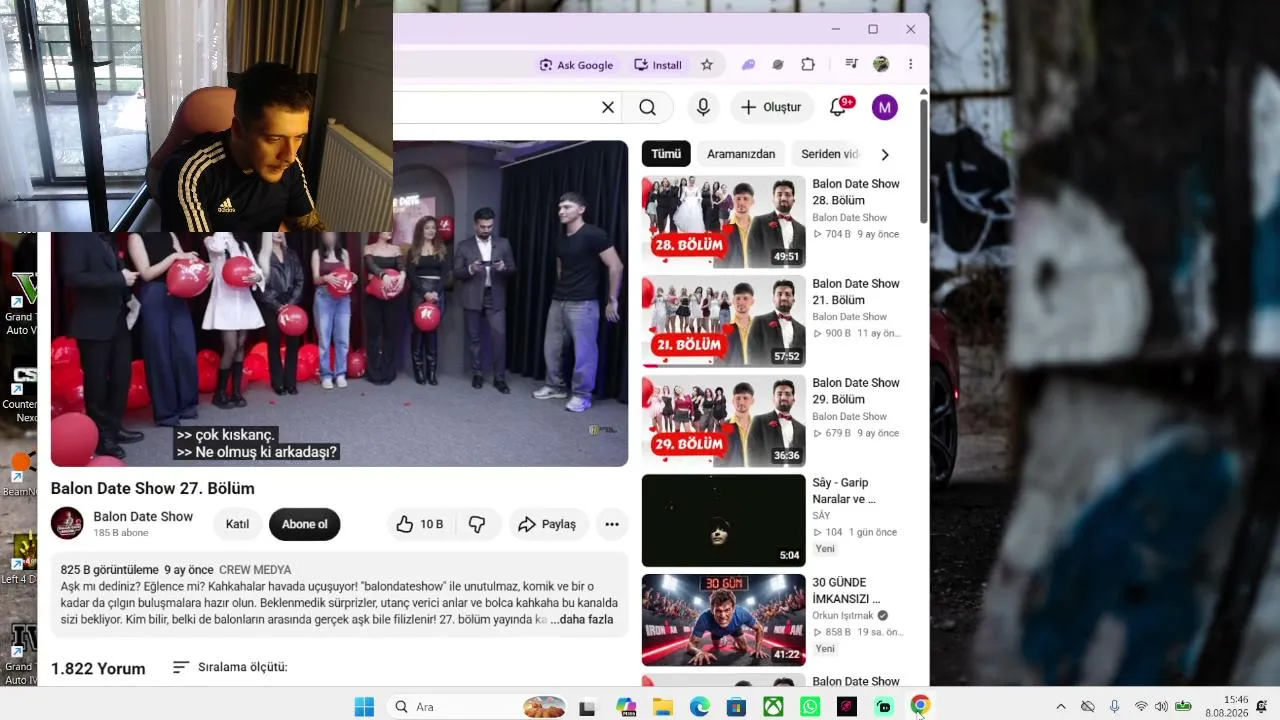The image size is (1280, 720).
Task: Like the video with thumbs up
Action: coord(418,524)
